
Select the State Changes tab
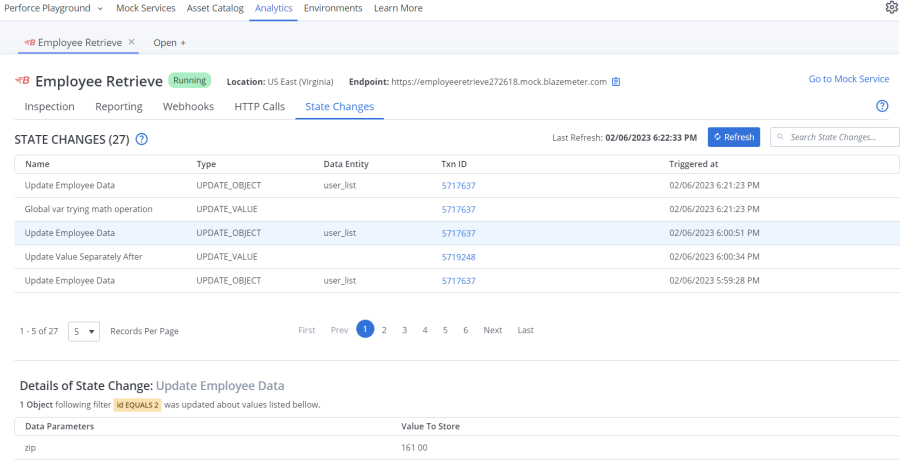tap(340, 107)
